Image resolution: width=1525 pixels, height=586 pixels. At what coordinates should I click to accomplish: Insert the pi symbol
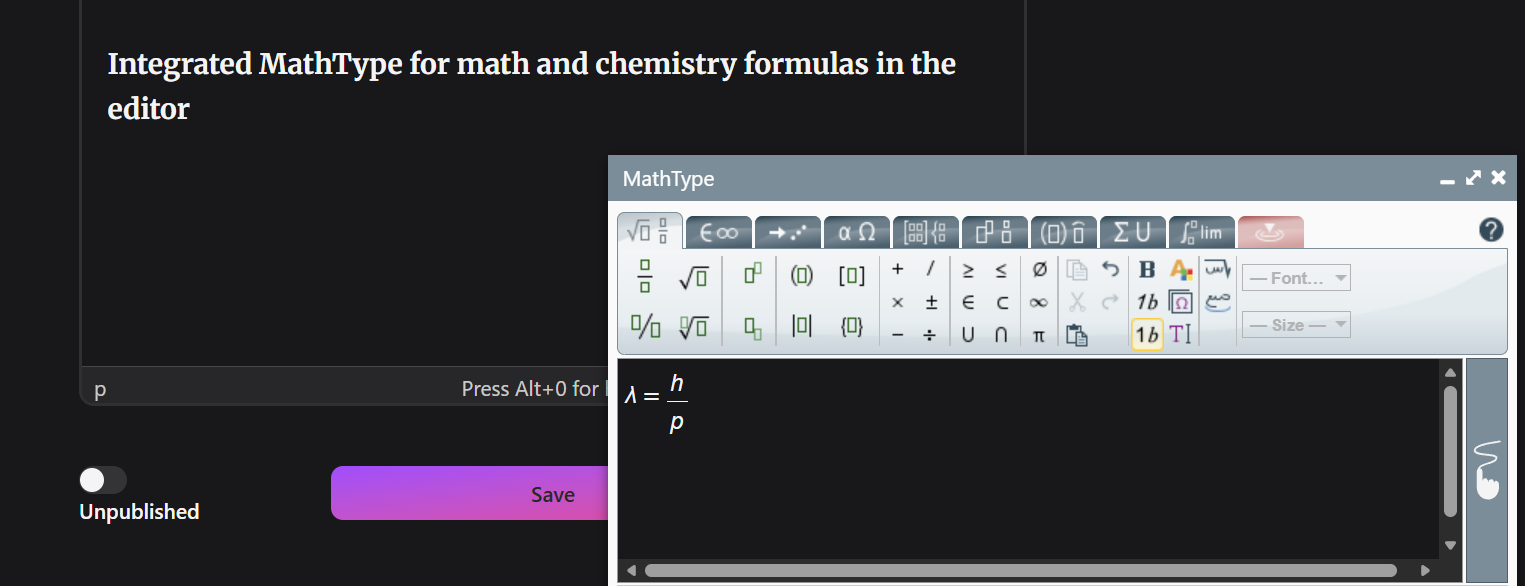click(1039, 335)
